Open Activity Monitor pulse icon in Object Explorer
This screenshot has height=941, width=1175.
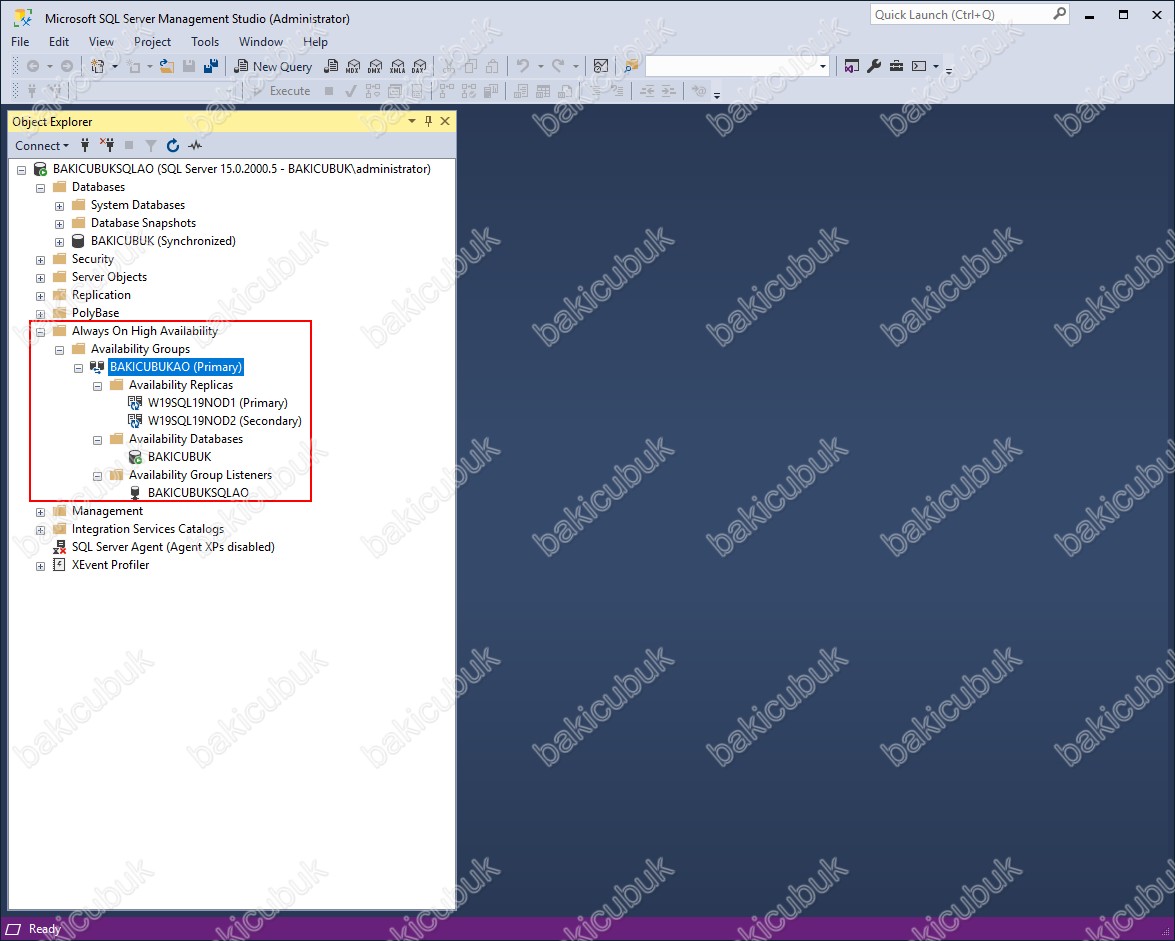tap(196, 145)
